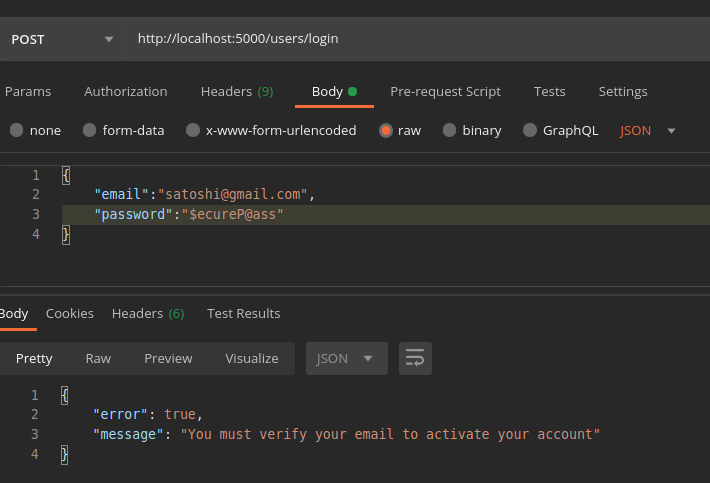Select GraphQL body type
710x483 pixels.
pos(531,130)
